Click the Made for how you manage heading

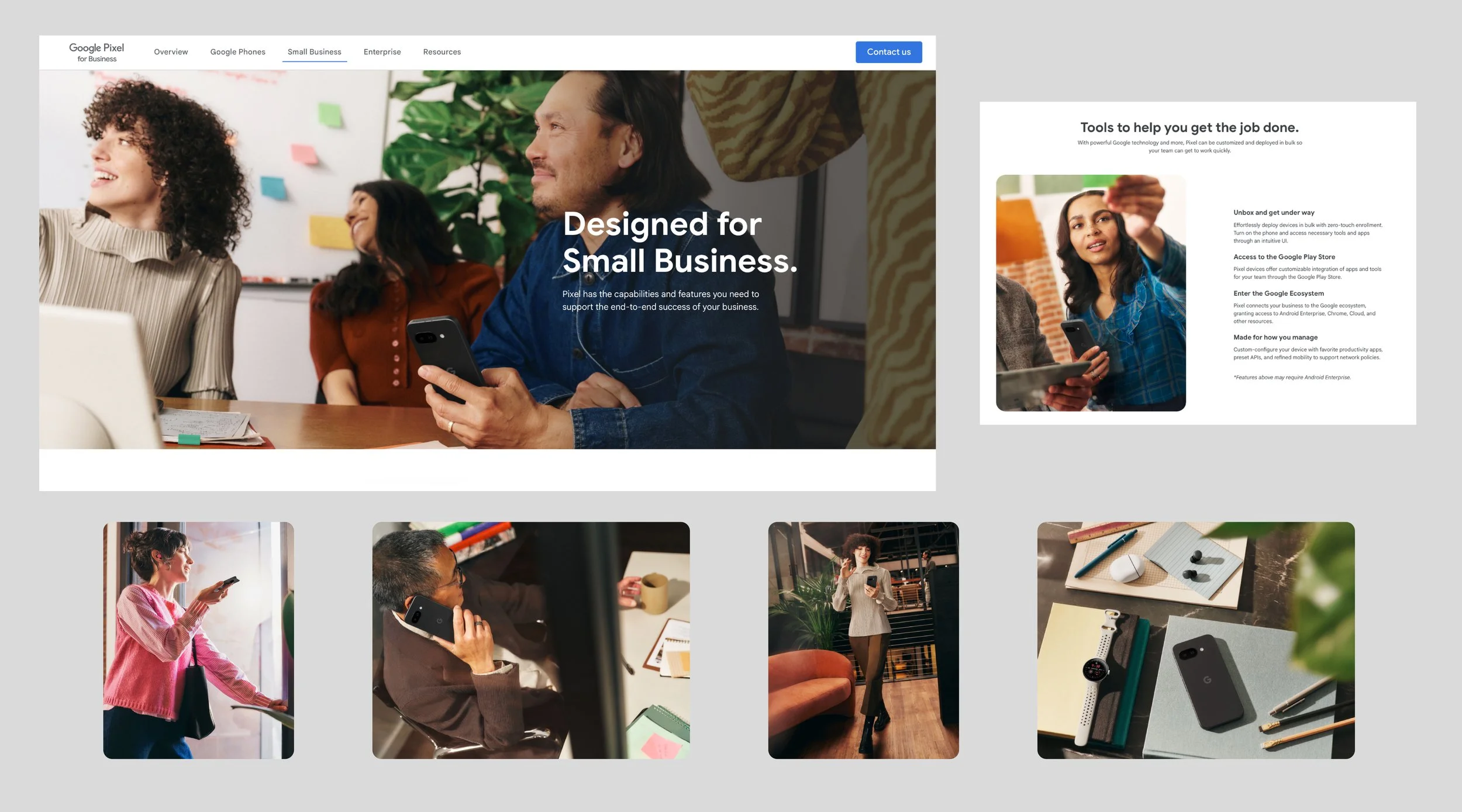point(1275,337)
